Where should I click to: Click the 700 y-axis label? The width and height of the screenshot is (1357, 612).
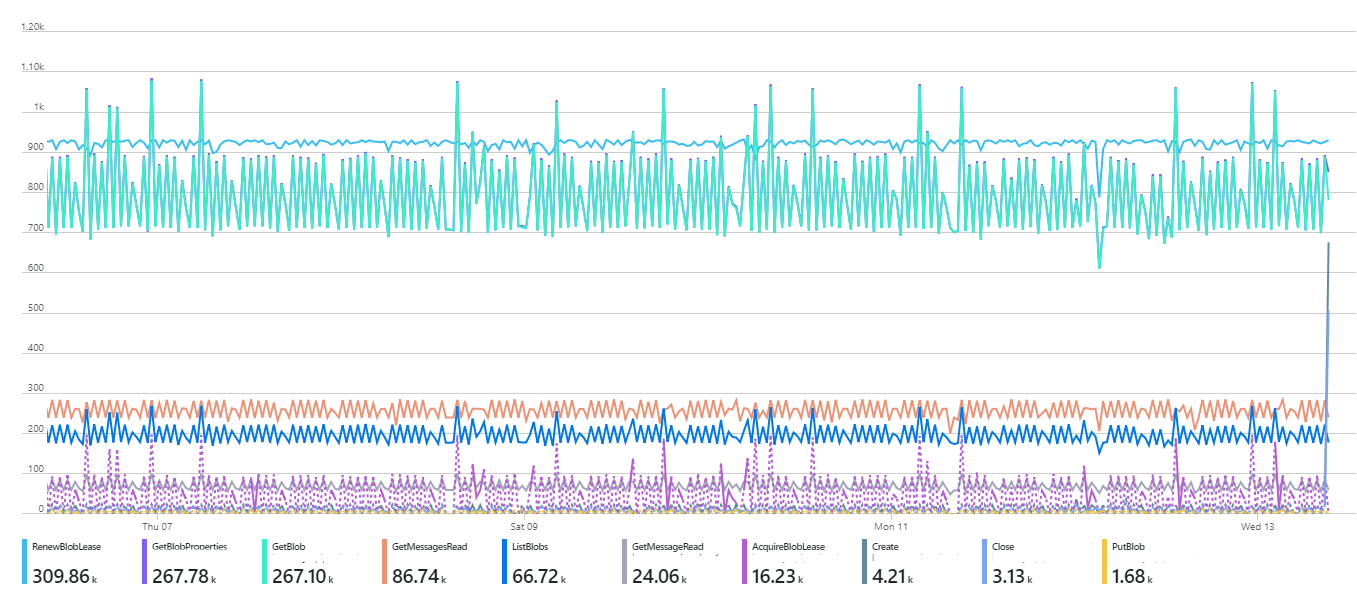[37, 229]
